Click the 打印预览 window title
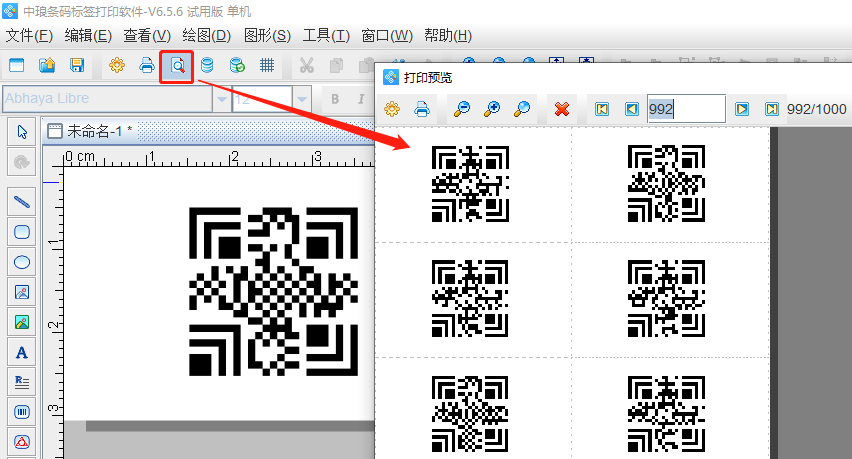This screenshot has width=852, height=459. (x=428, y=78)
